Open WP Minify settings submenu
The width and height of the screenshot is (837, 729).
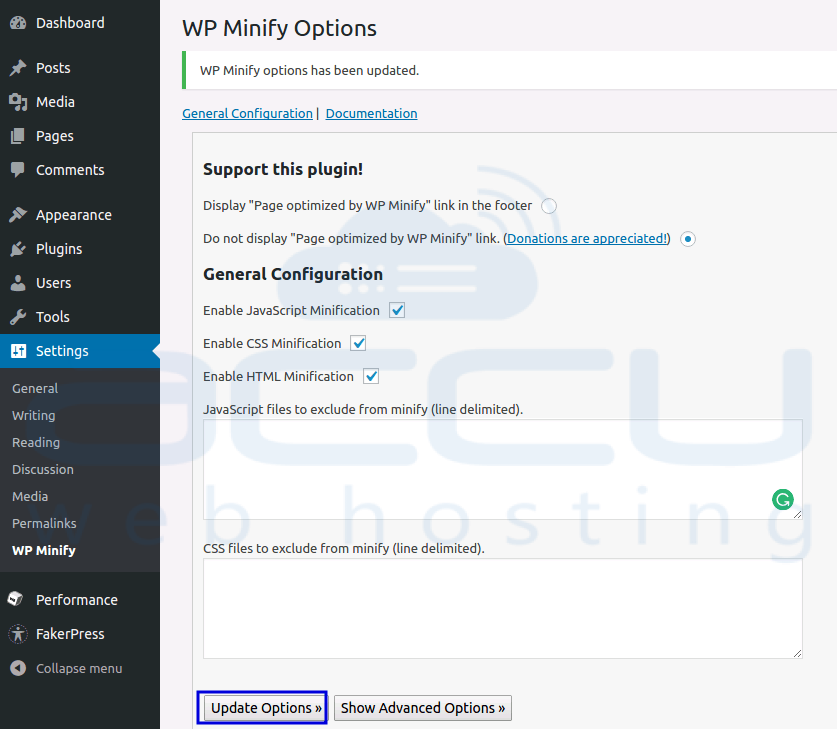44,550
